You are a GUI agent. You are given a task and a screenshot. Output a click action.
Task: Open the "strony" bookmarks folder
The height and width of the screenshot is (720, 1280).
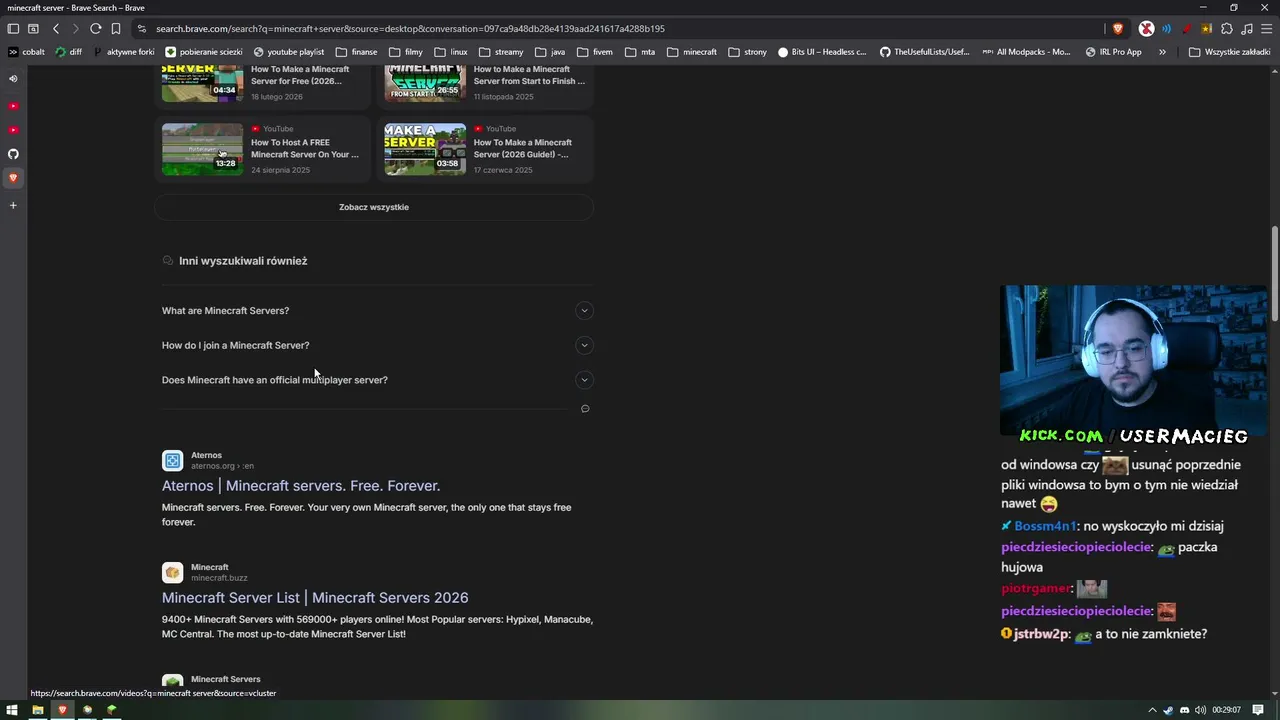[748, 52]
